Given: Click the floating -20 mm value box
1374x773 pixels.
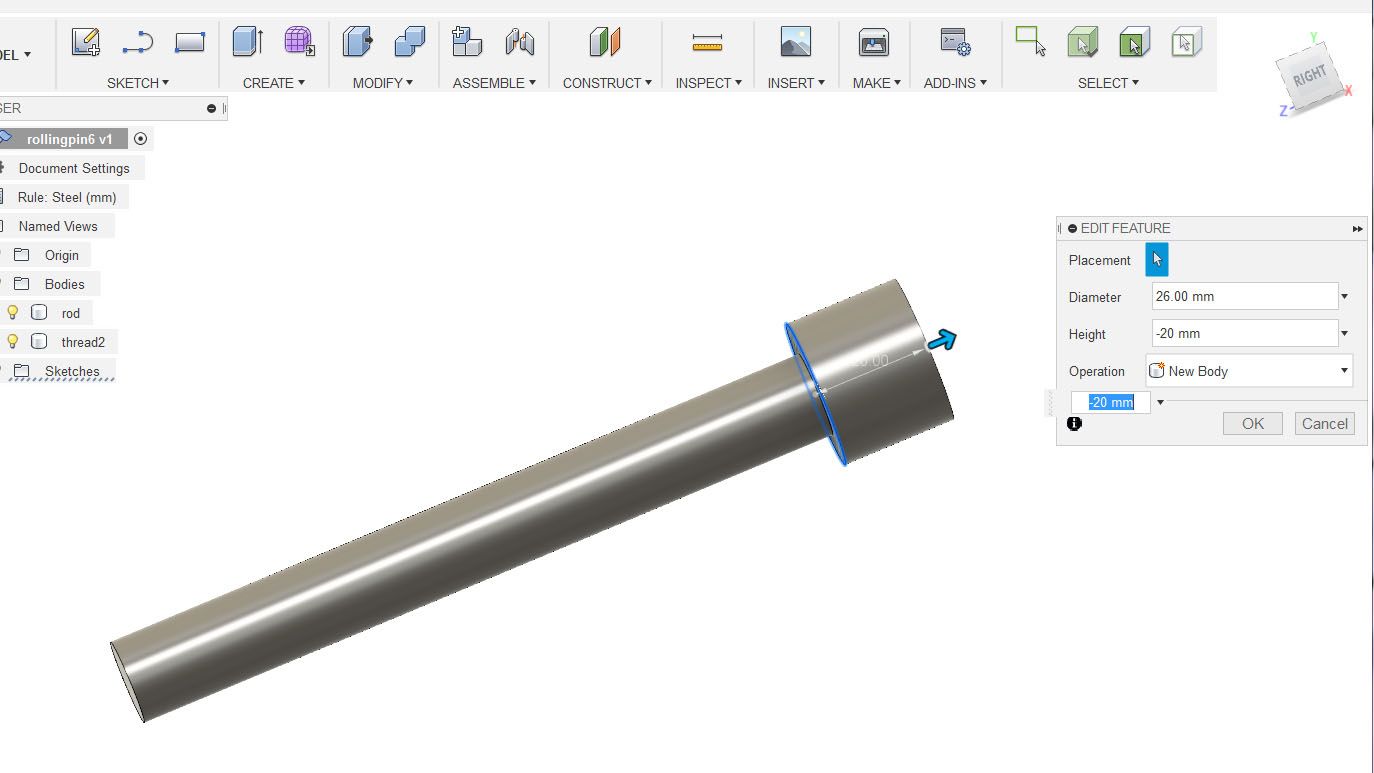Looking at the screenshot, I should pyautogui.click(x=1111, y=402).
